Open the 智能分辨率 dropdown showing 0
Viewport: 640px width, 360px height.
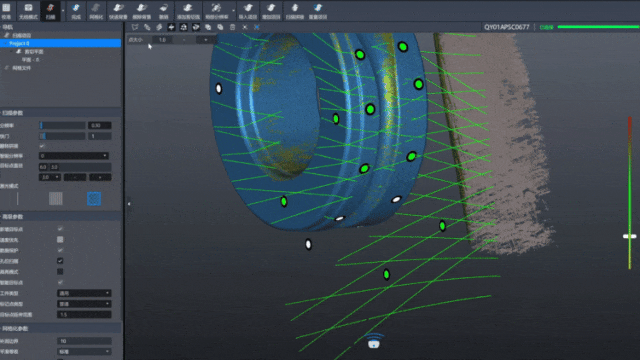(73, 156)
